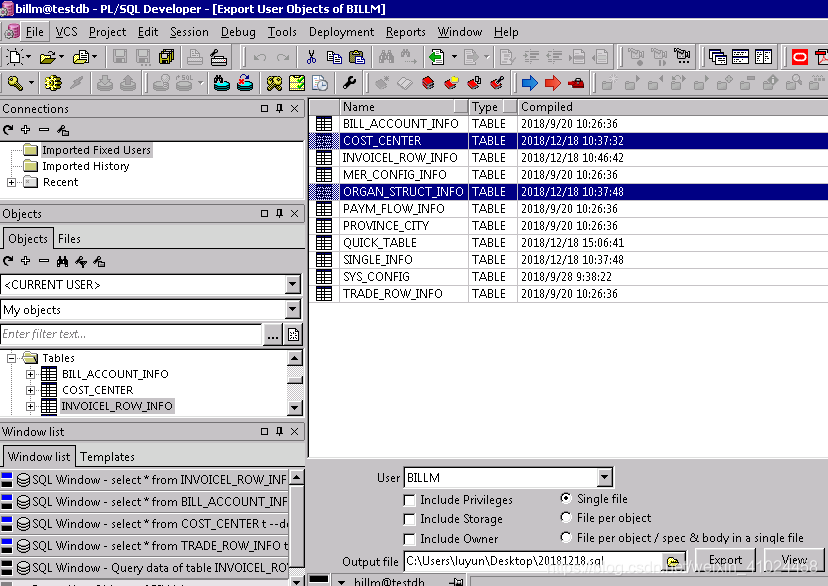This screenshot has width=828, height=586.
Task: Open the File menu
Action: click(x=35, y=32)
